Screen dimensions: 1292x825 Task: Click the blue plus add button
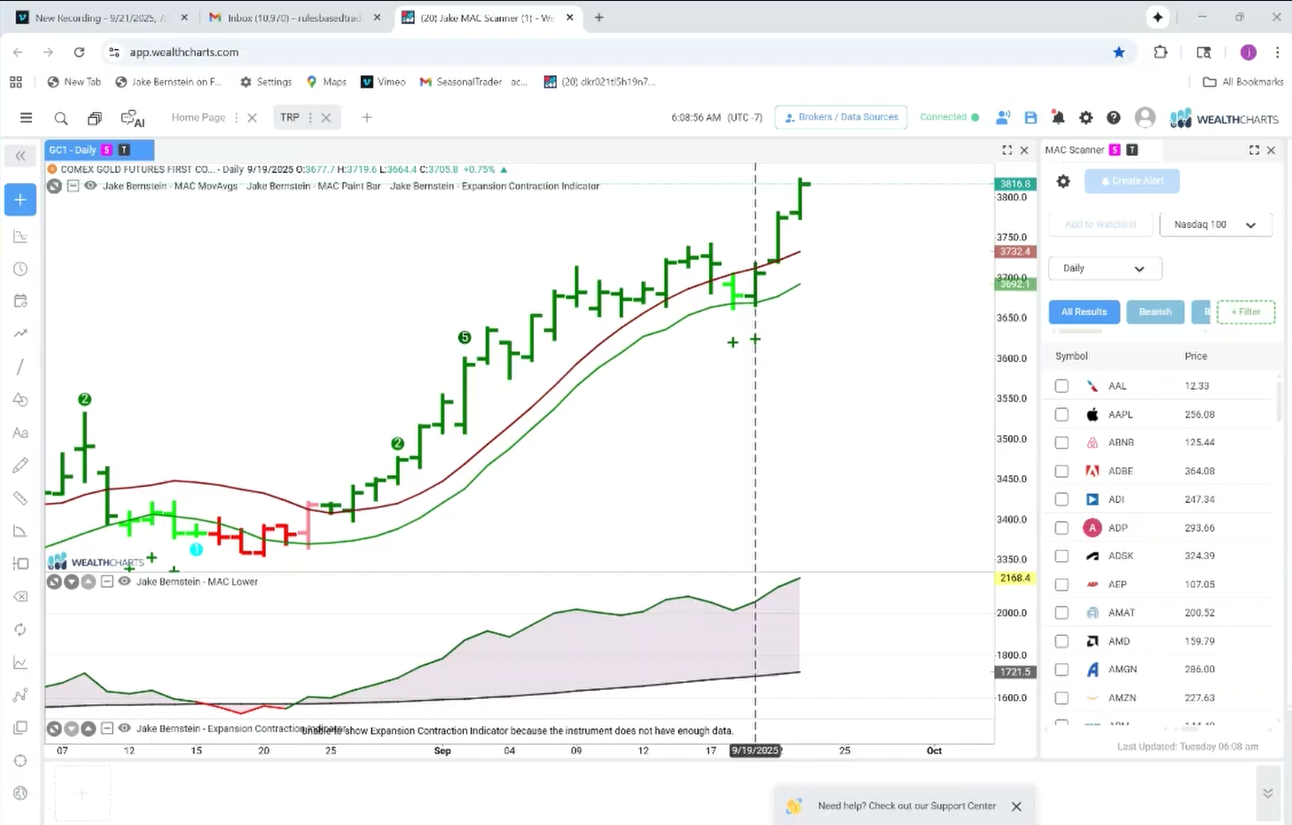[20, 199]
